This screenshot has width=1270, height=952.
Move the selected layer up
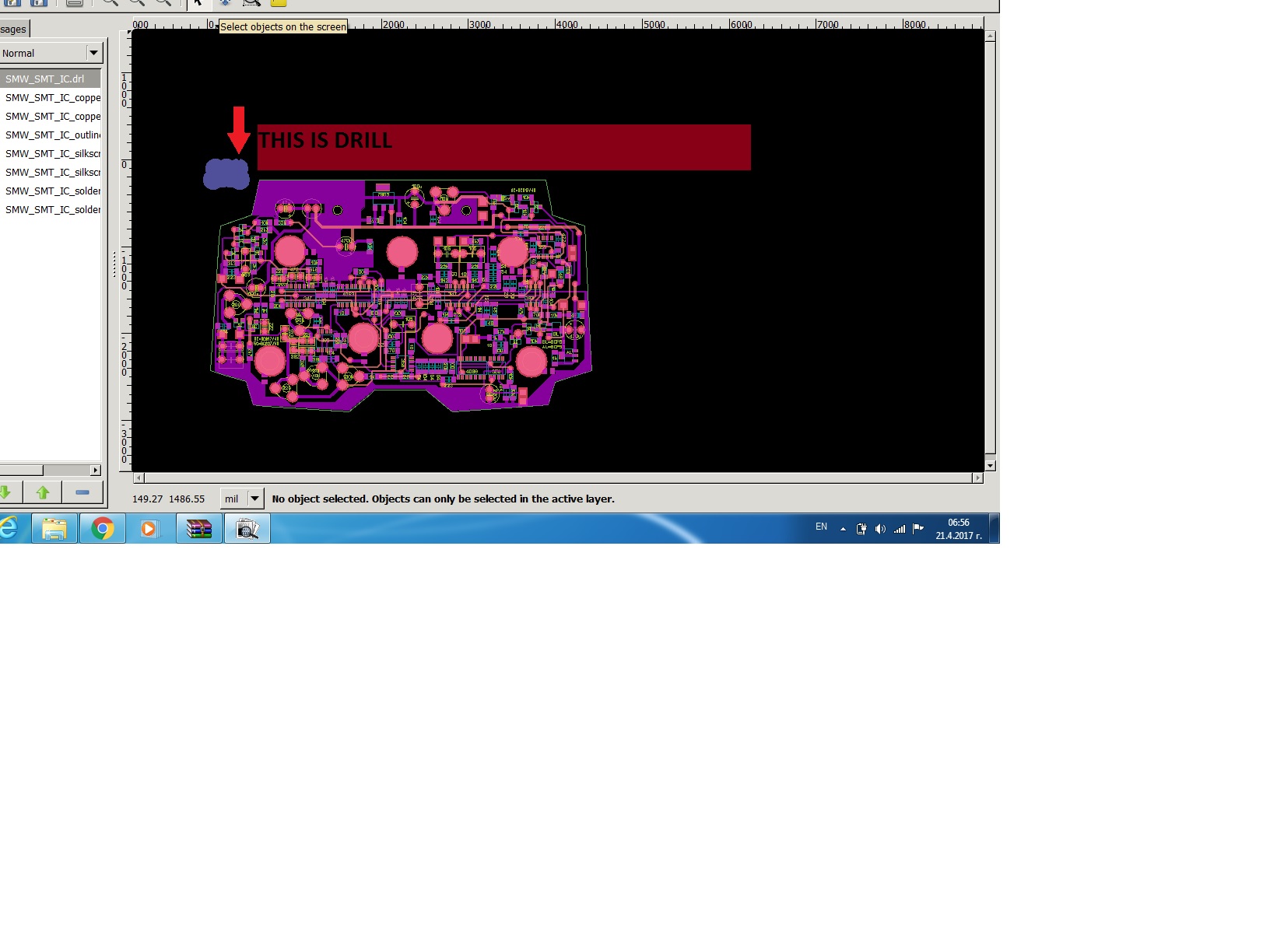pos(43,492)
